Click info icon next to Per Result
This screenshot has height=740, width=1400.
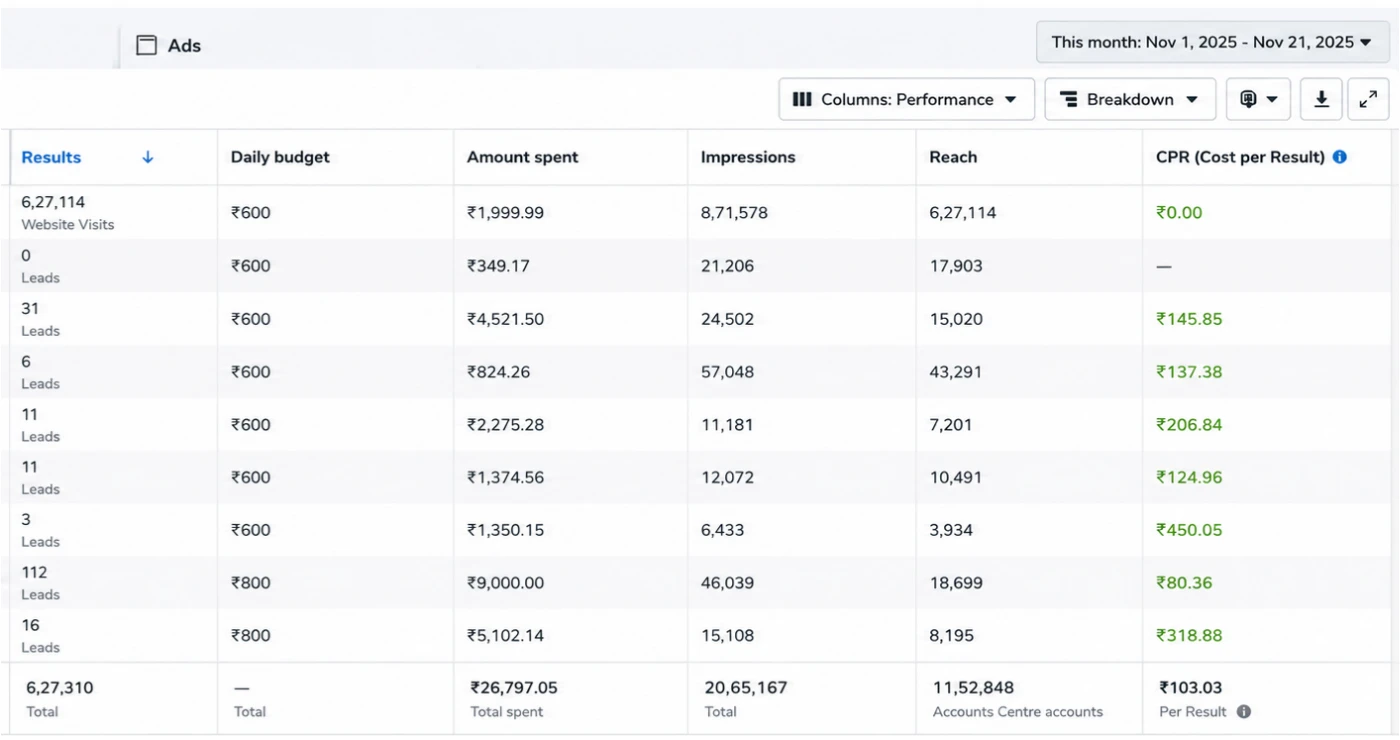(1243, 712)
